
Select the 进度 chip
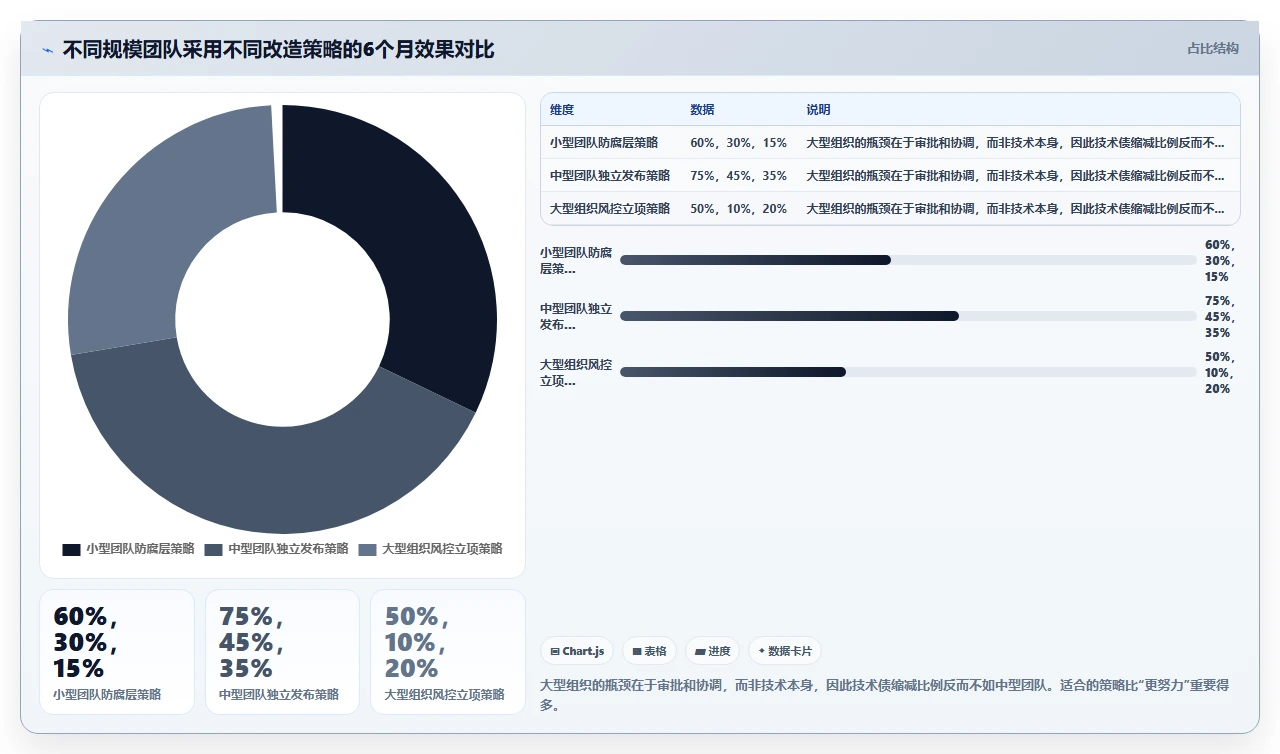(713, 651)
